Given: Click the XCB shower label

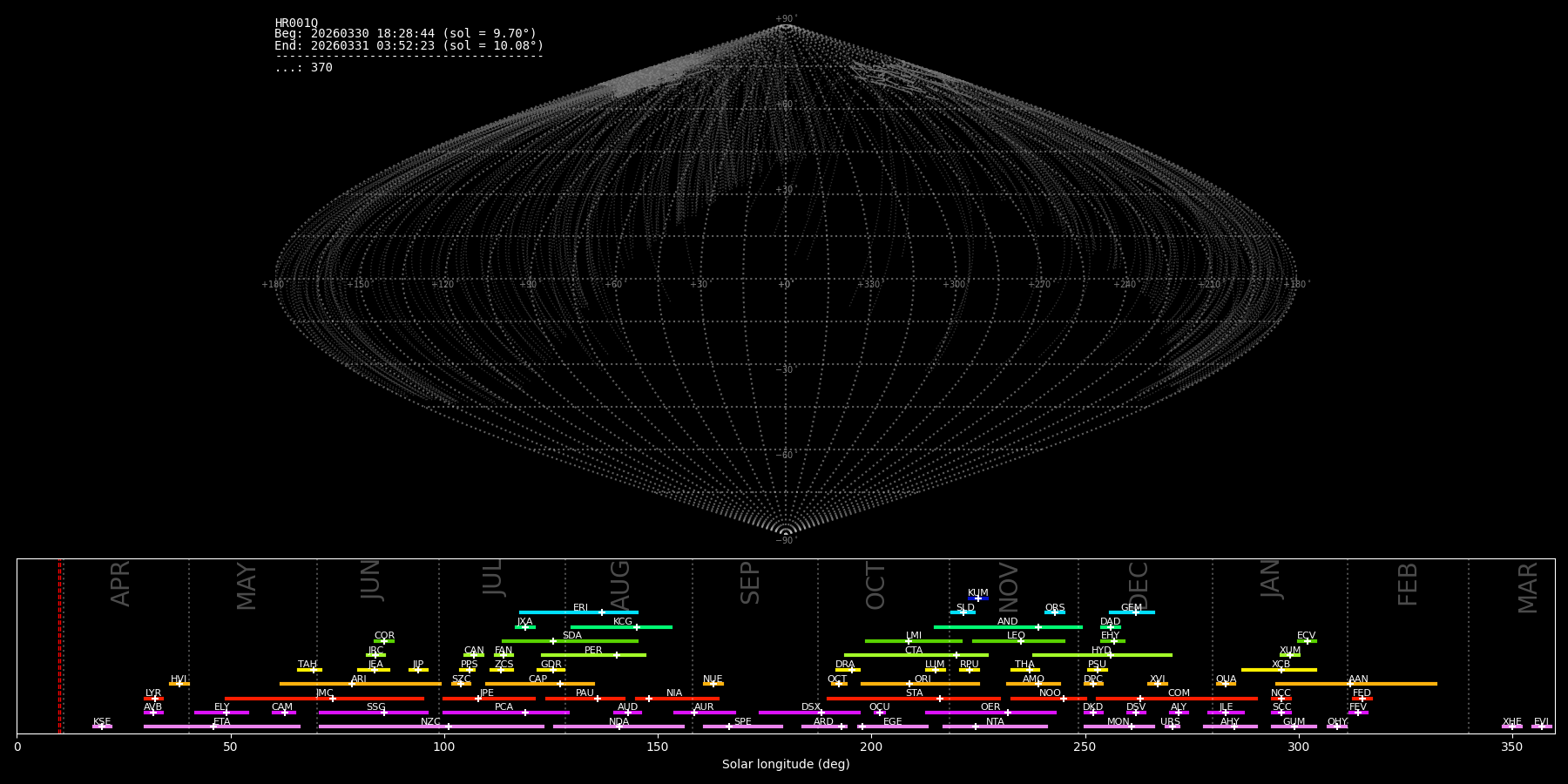Looking at the screenshot, I should [x=1281, y=665].
